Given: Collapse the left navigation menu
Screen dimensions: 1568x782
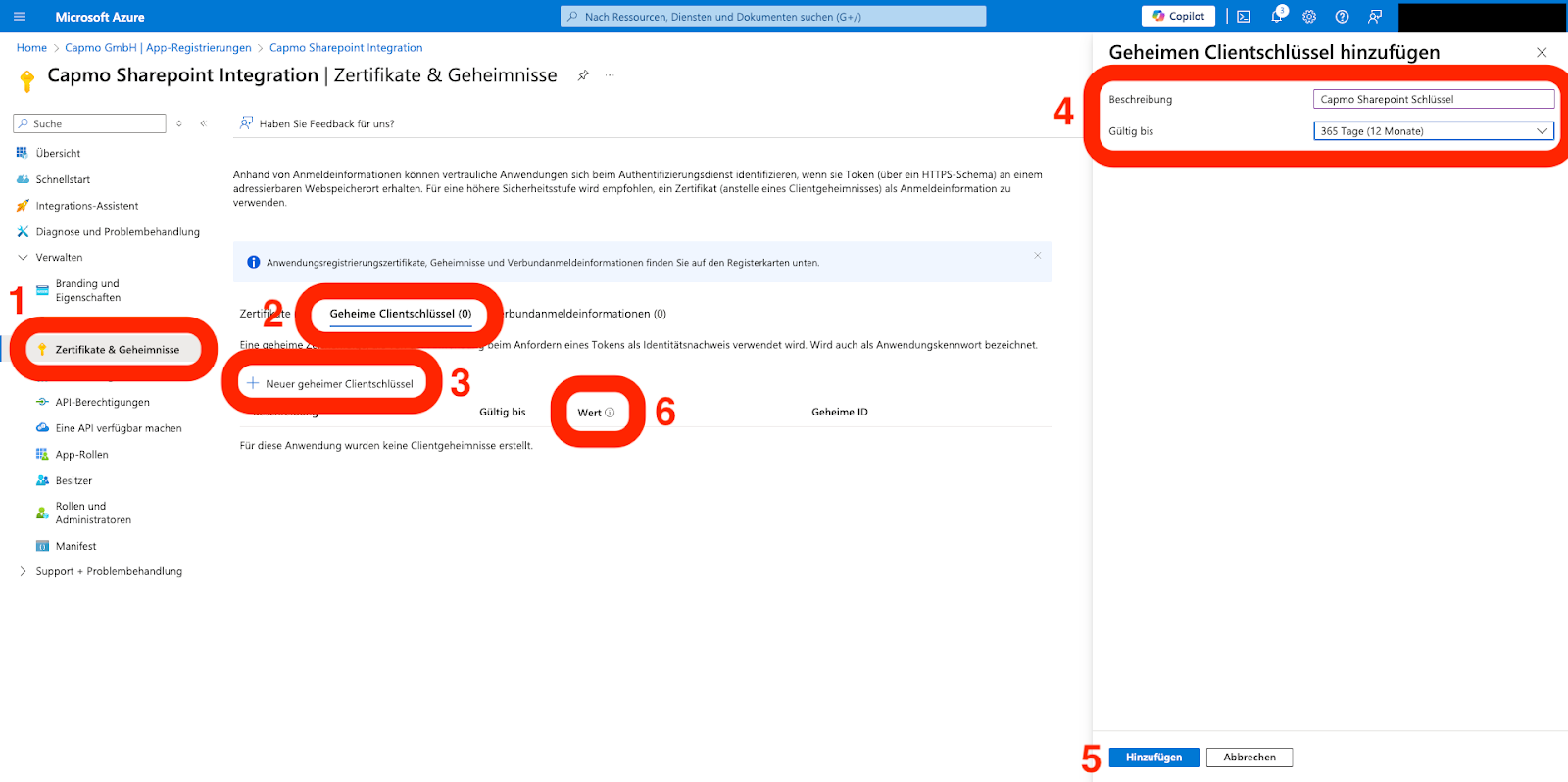Looking at the screenshot, I should pyautogui.click(x=203, y=123).
